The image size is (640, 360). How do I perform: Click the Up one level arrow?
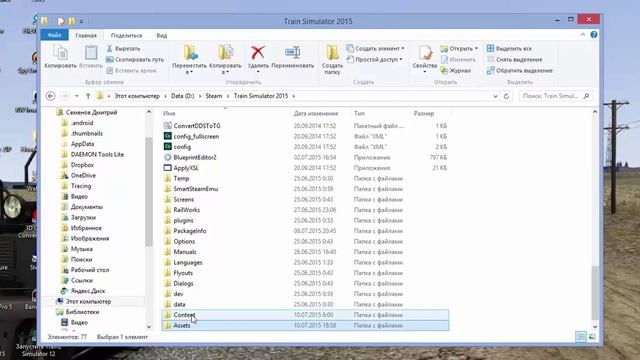pos(88,96)
